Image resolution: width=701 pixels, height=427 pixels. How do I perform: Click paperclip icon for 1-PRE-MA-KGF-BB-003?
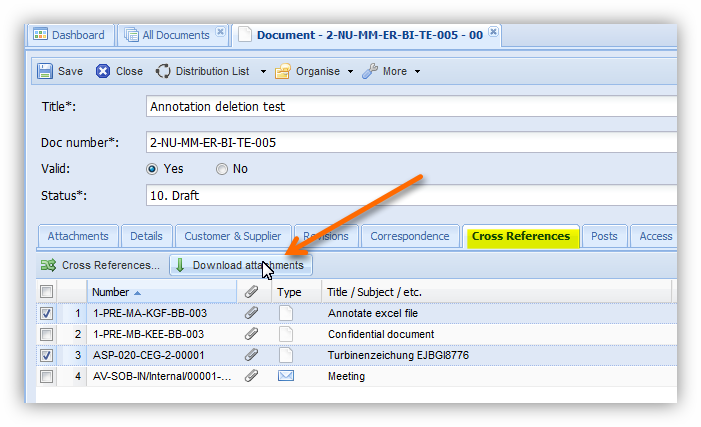(252, 313)
